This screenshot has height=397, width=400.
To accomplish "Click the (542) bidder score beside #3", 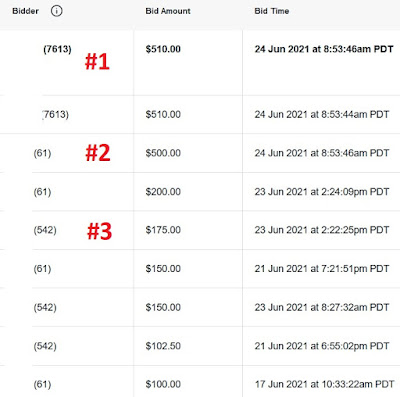I will pyautogui.click(x=45, y=230).
